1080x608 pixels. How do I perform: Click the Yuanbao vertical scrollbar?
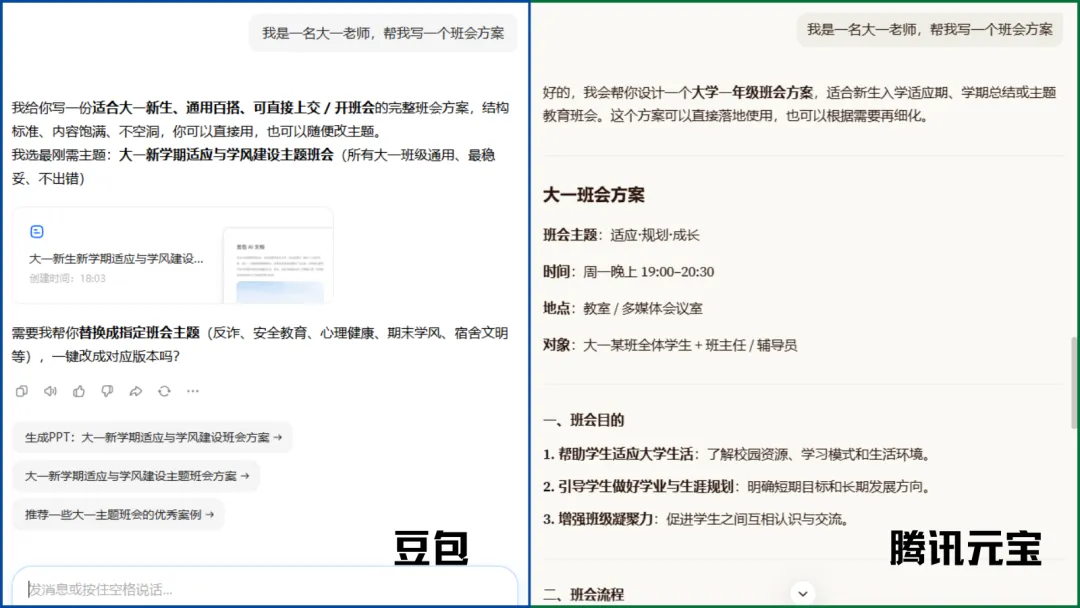click(x=1074, y=383)
